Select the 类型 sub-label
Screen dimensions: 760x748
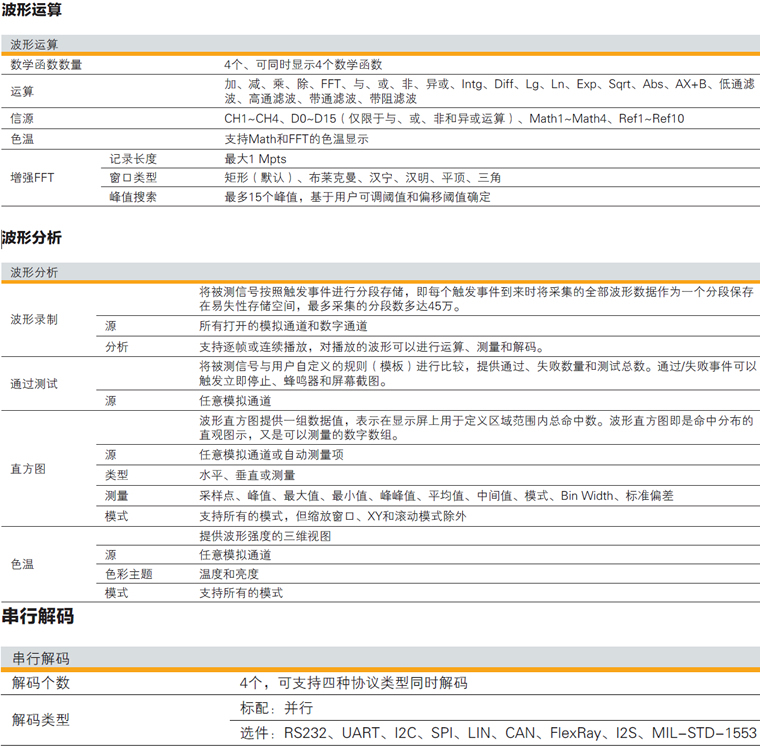coord(117,475)
